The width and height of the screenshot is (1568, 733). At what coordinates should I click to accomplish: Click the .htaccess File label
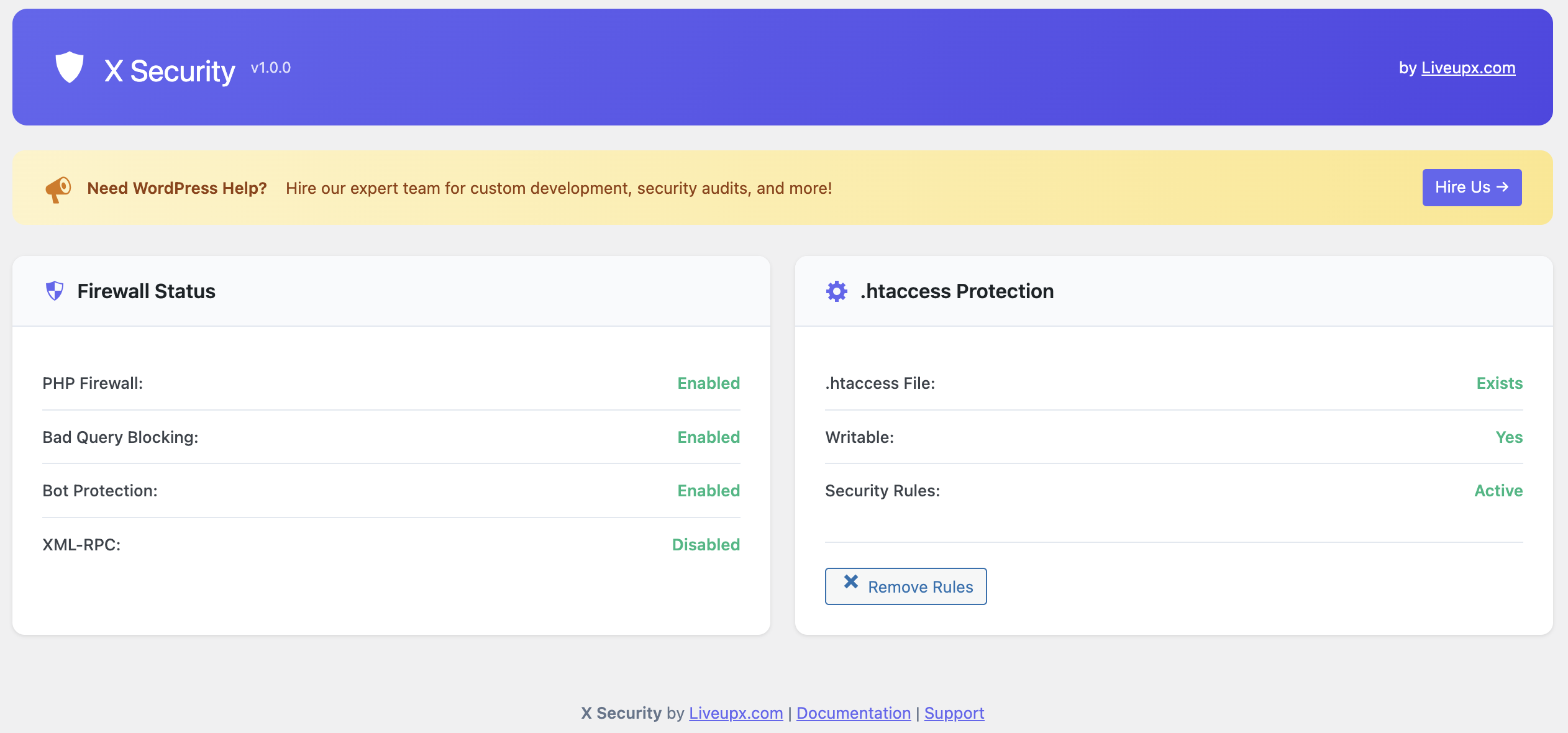click(880, 383)
